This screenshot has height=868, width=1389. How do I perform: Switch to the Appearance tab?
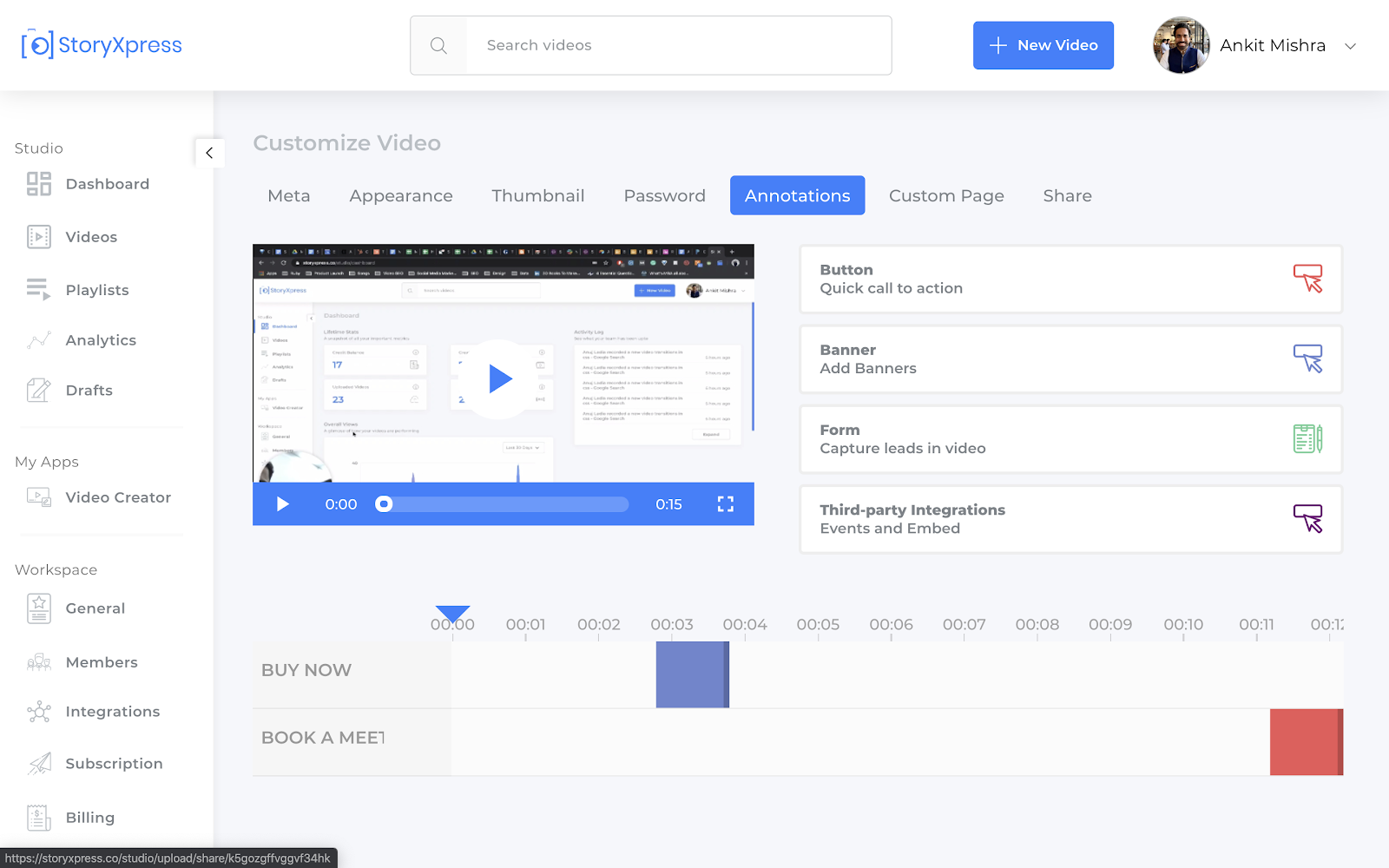click(401, 196)
